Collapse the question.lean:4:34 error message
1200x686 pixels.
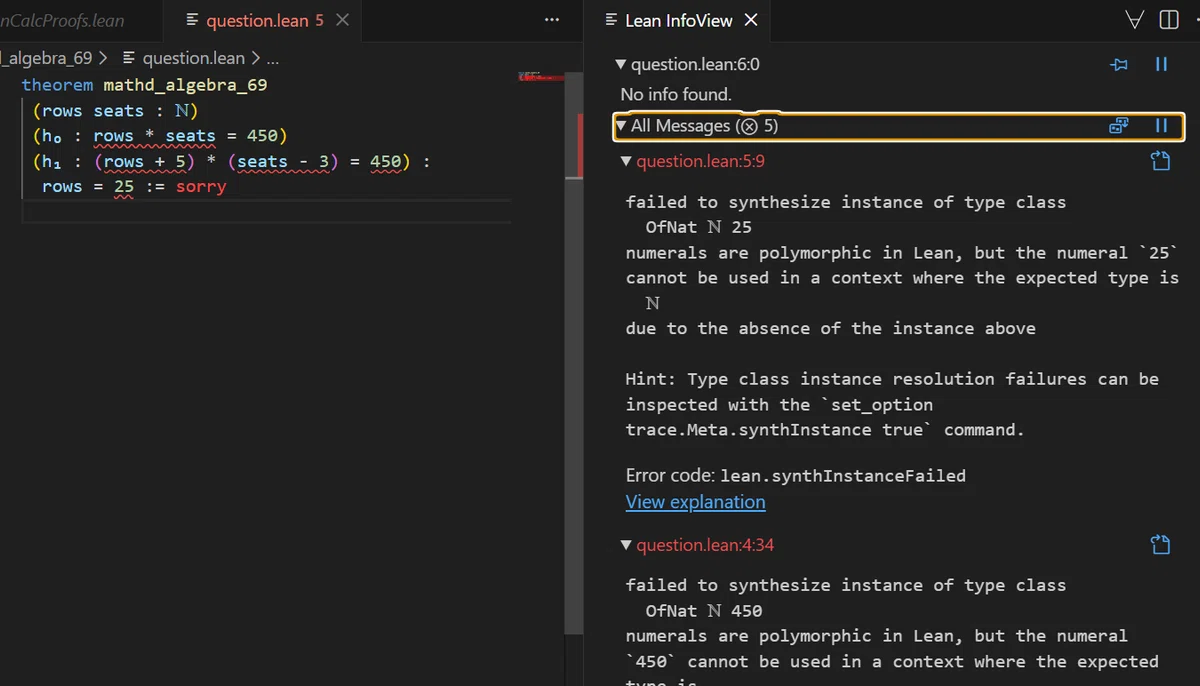tap(627, 545)
